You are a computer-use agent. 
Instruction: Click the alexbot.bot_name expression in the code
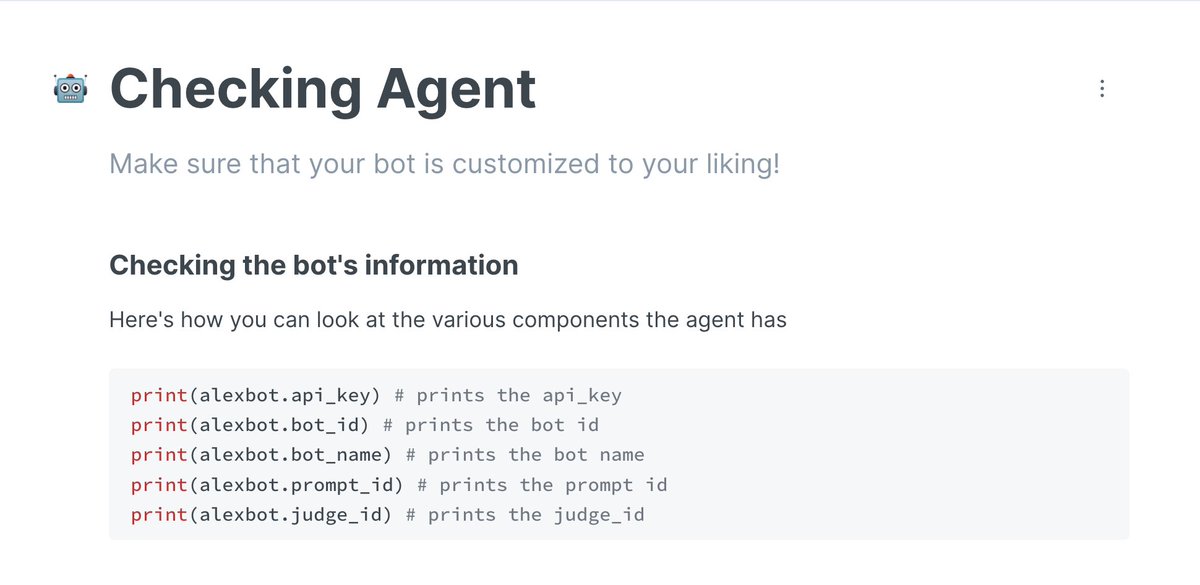(x=290, y=455)
